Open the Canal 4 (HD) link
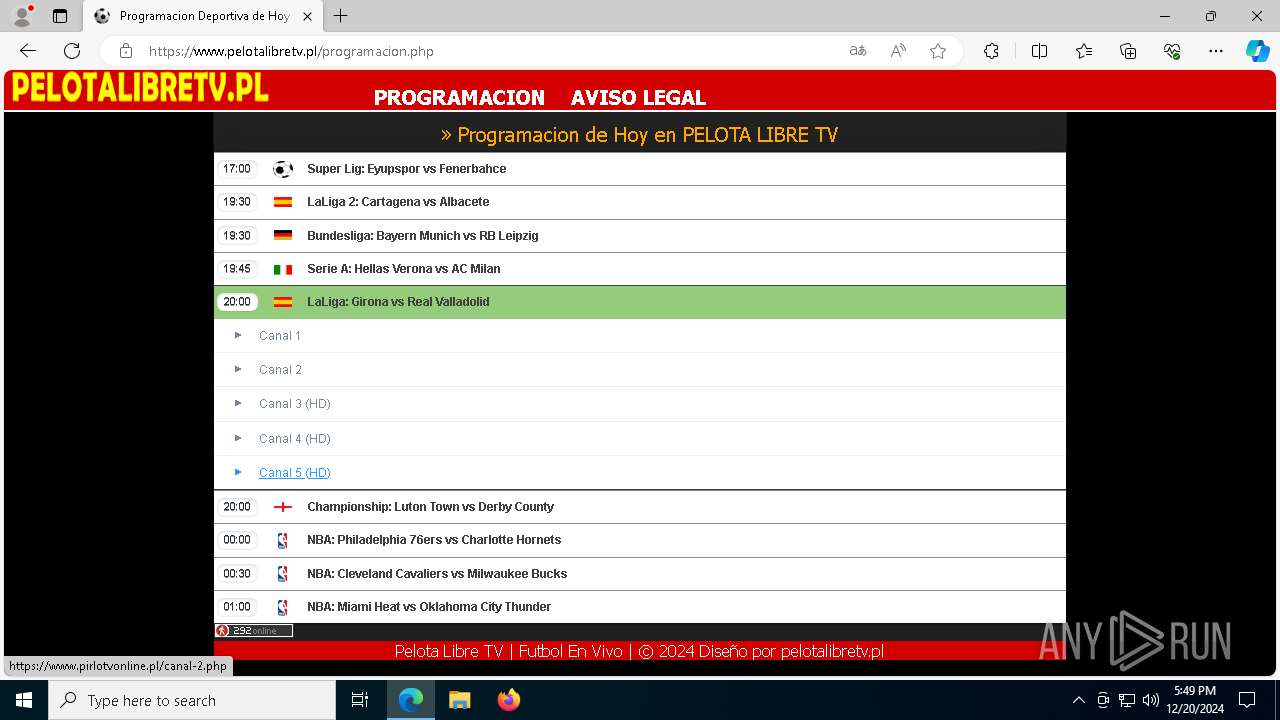 tap(295, 439)
